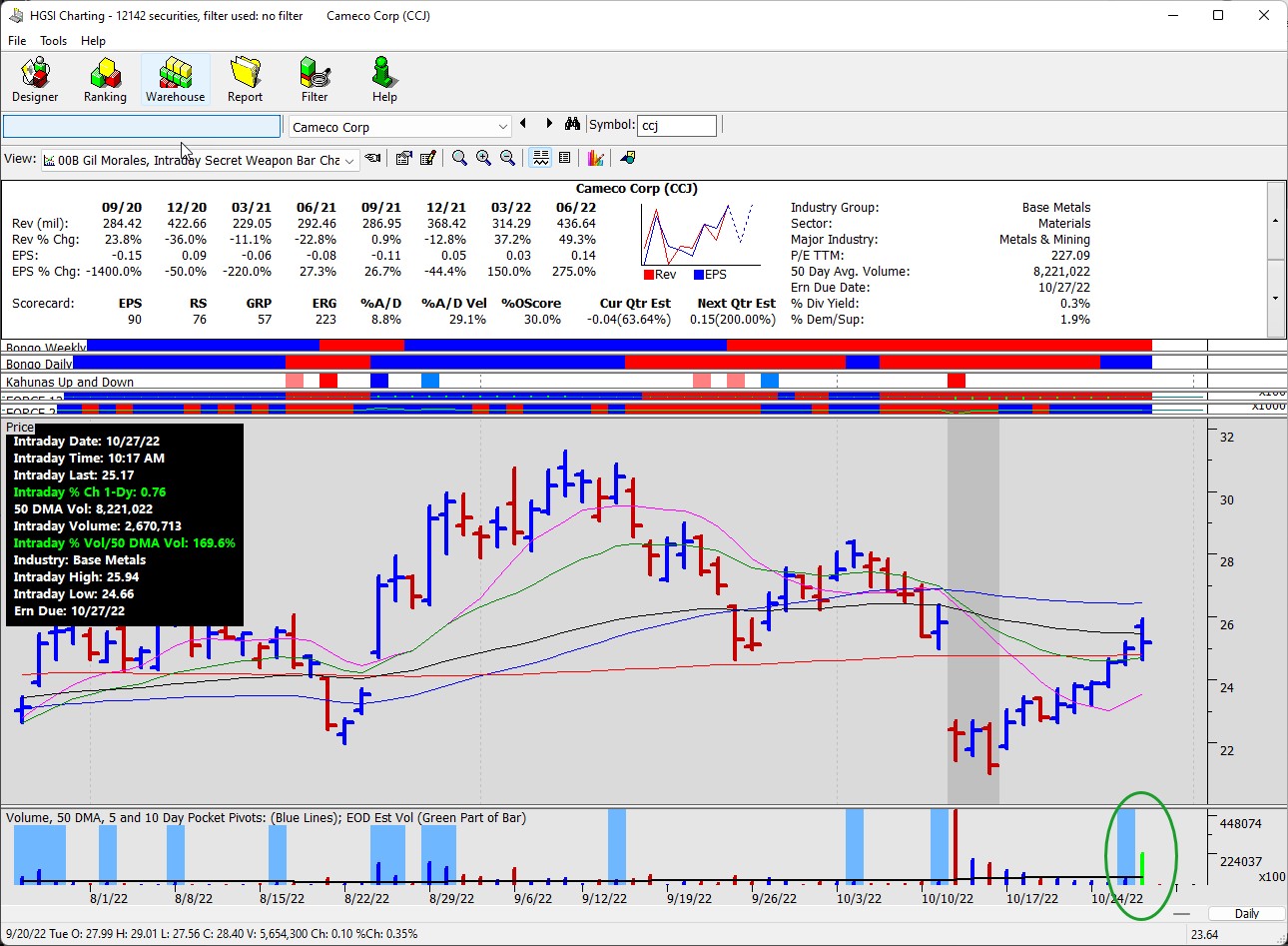Click the 10/24/22 date label
The width and height of the screenshot is (1288, 946).
tap(1116, 898)
